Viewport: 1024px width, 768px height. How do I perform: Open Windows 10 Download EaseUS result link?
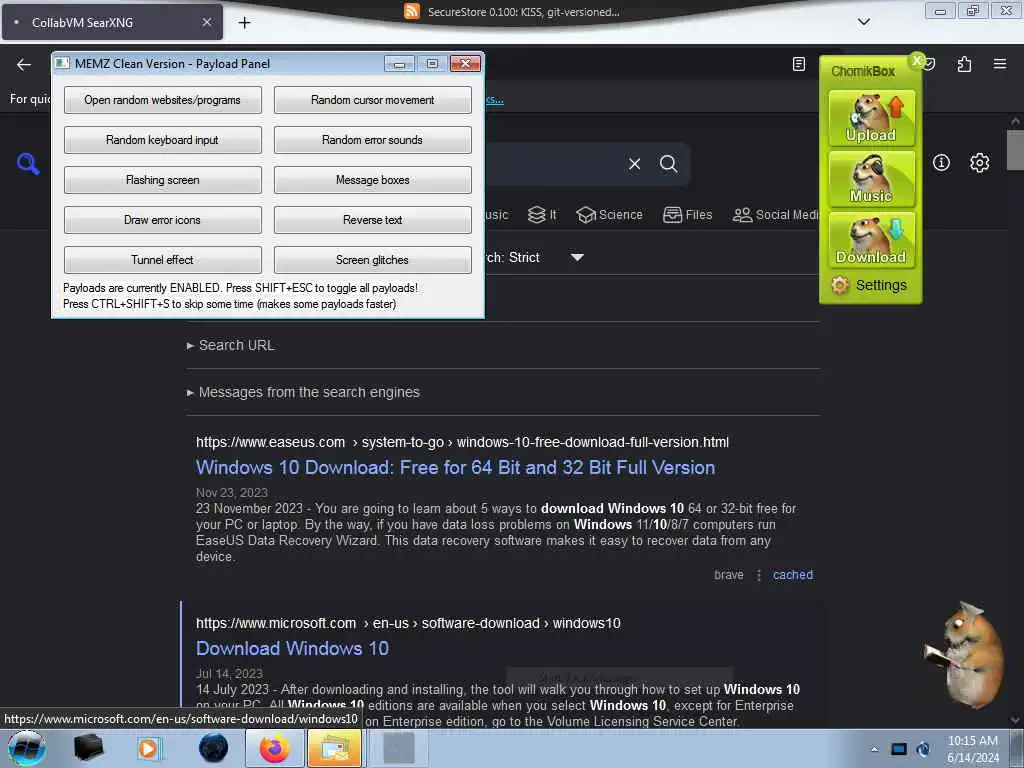click(455, 468)
